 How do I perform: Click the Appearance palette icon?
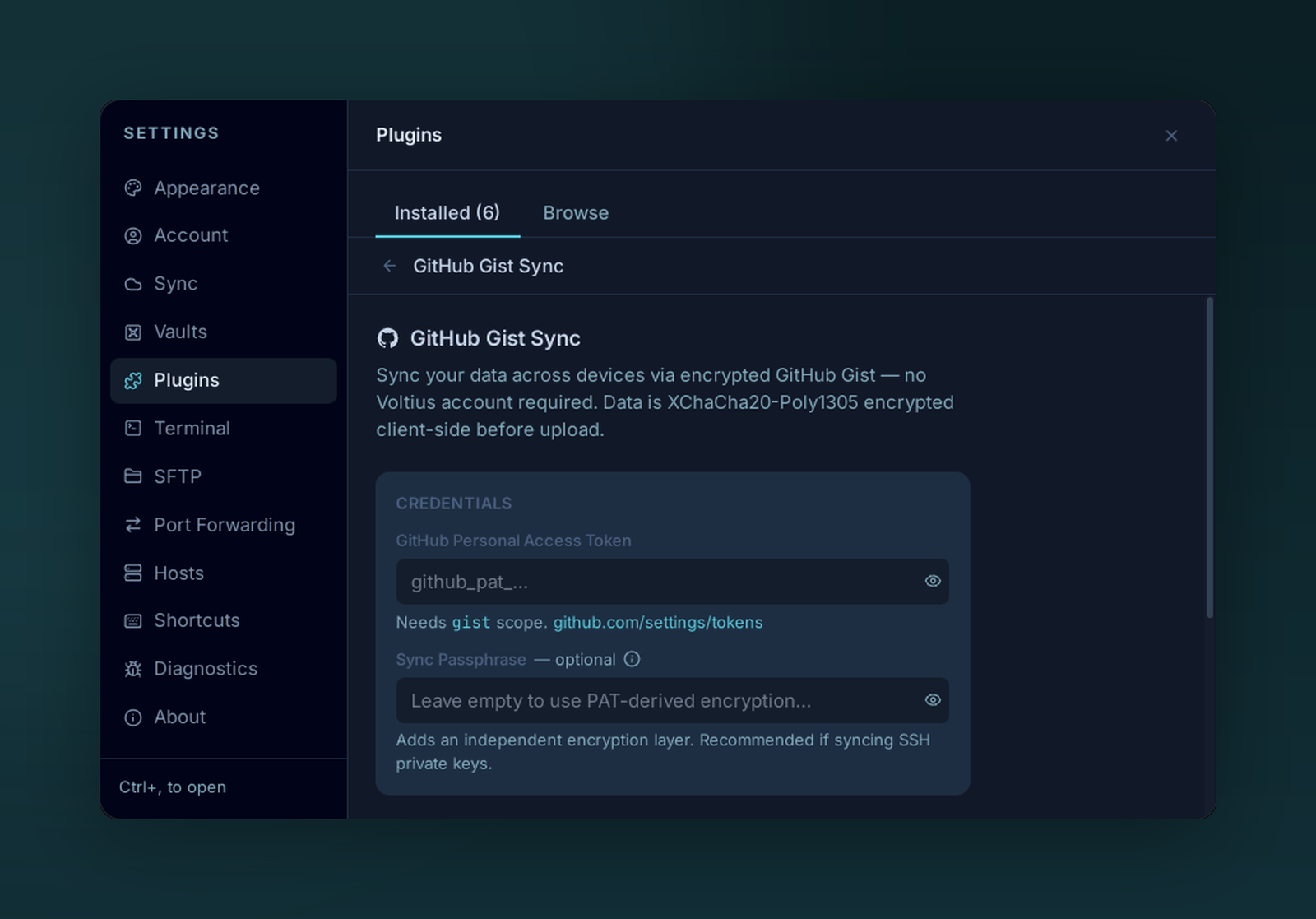tap(133, 188)
